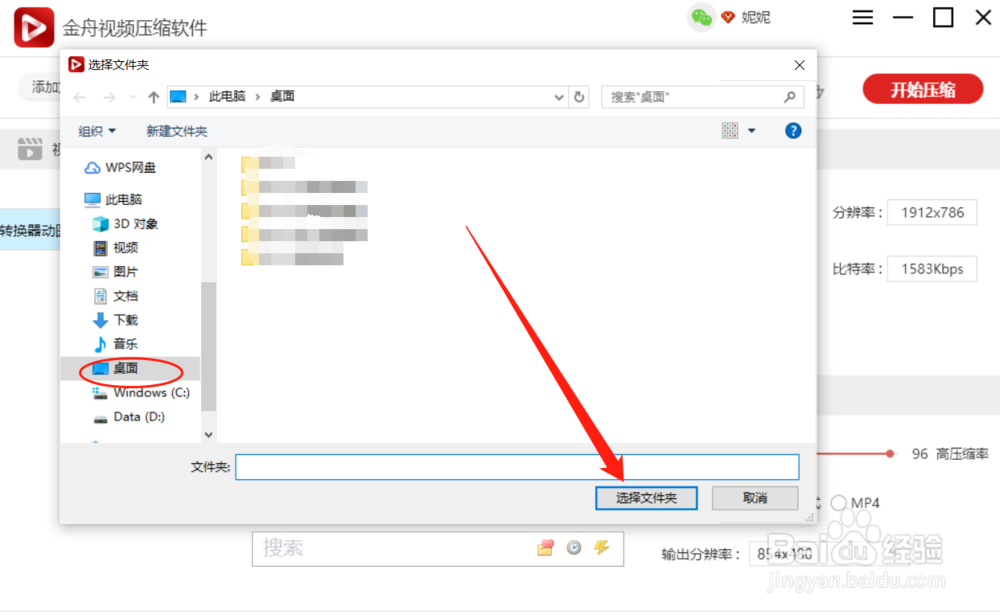This screenshot has width=1000, height=615.
Task: Click the blue Help question mark icon
Action: pos(792,130)
